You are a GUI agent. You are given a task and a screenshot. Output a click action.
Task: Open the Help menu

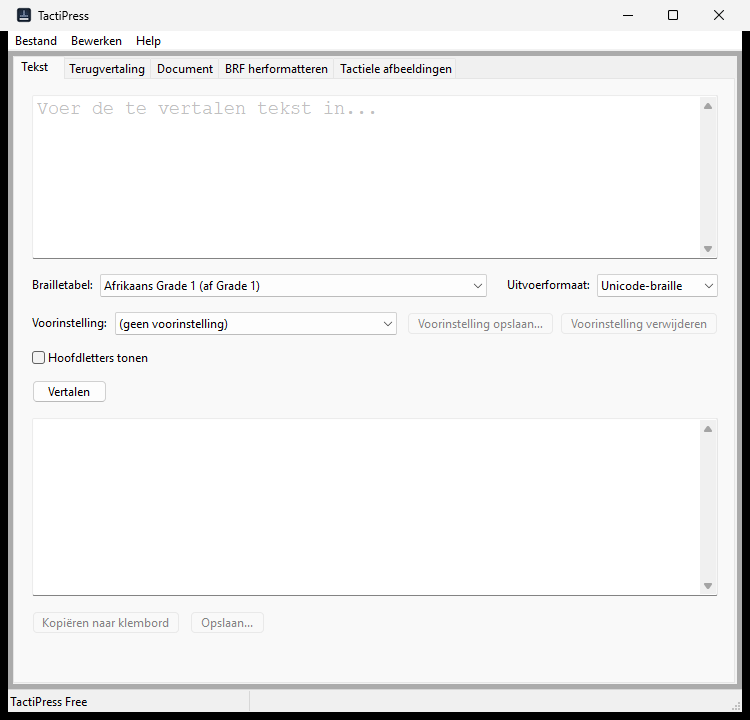point(148,41)
